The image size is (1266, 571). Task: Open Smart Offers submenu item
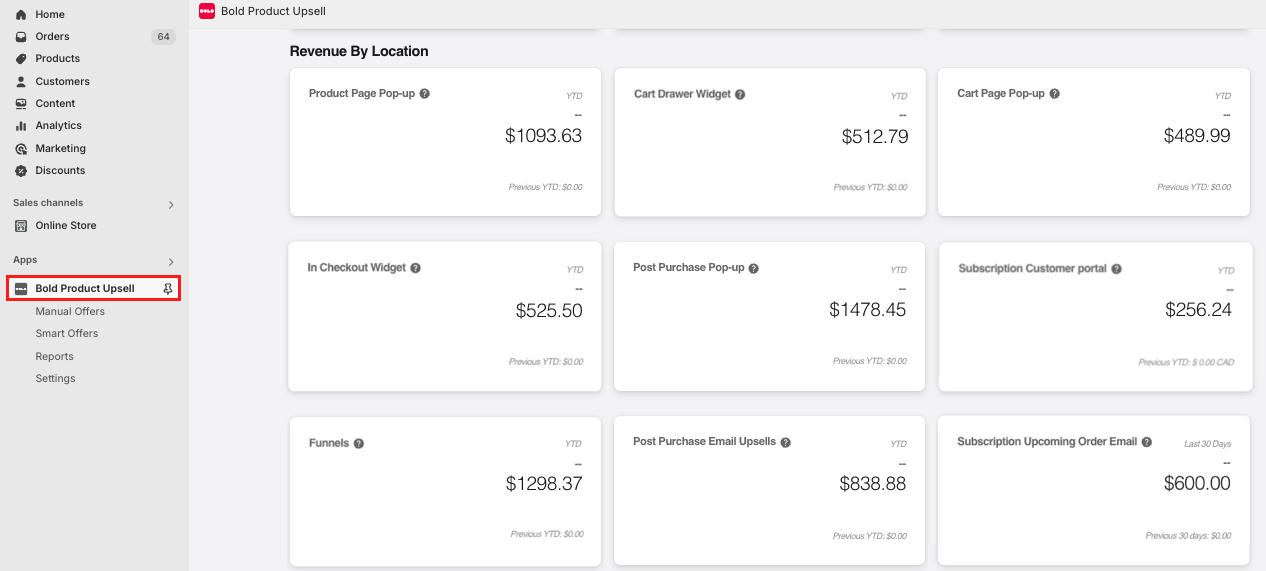coord(67,334)
